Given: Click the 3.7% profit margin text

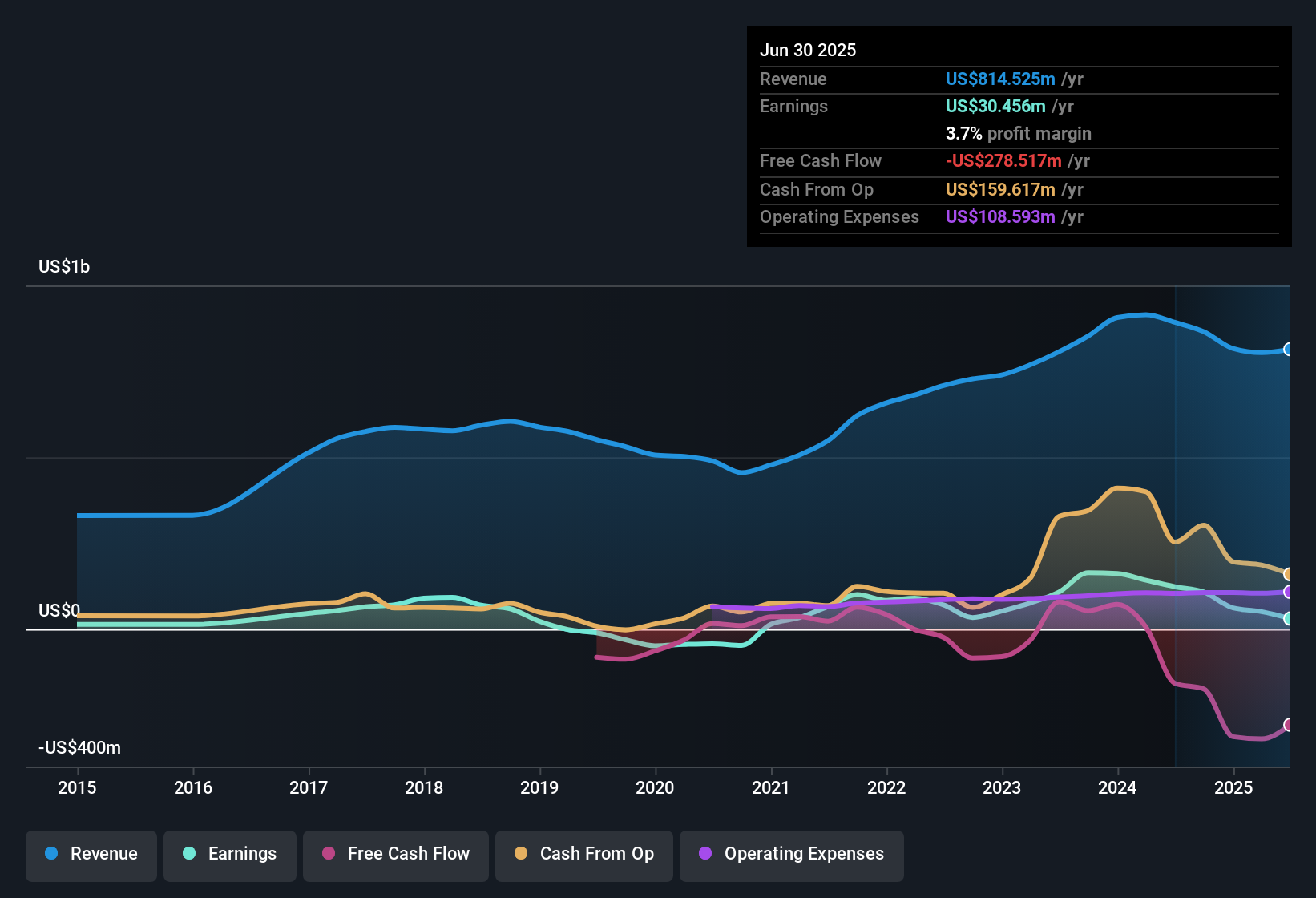Looking at the screenshot, I should click(1019, 133).
